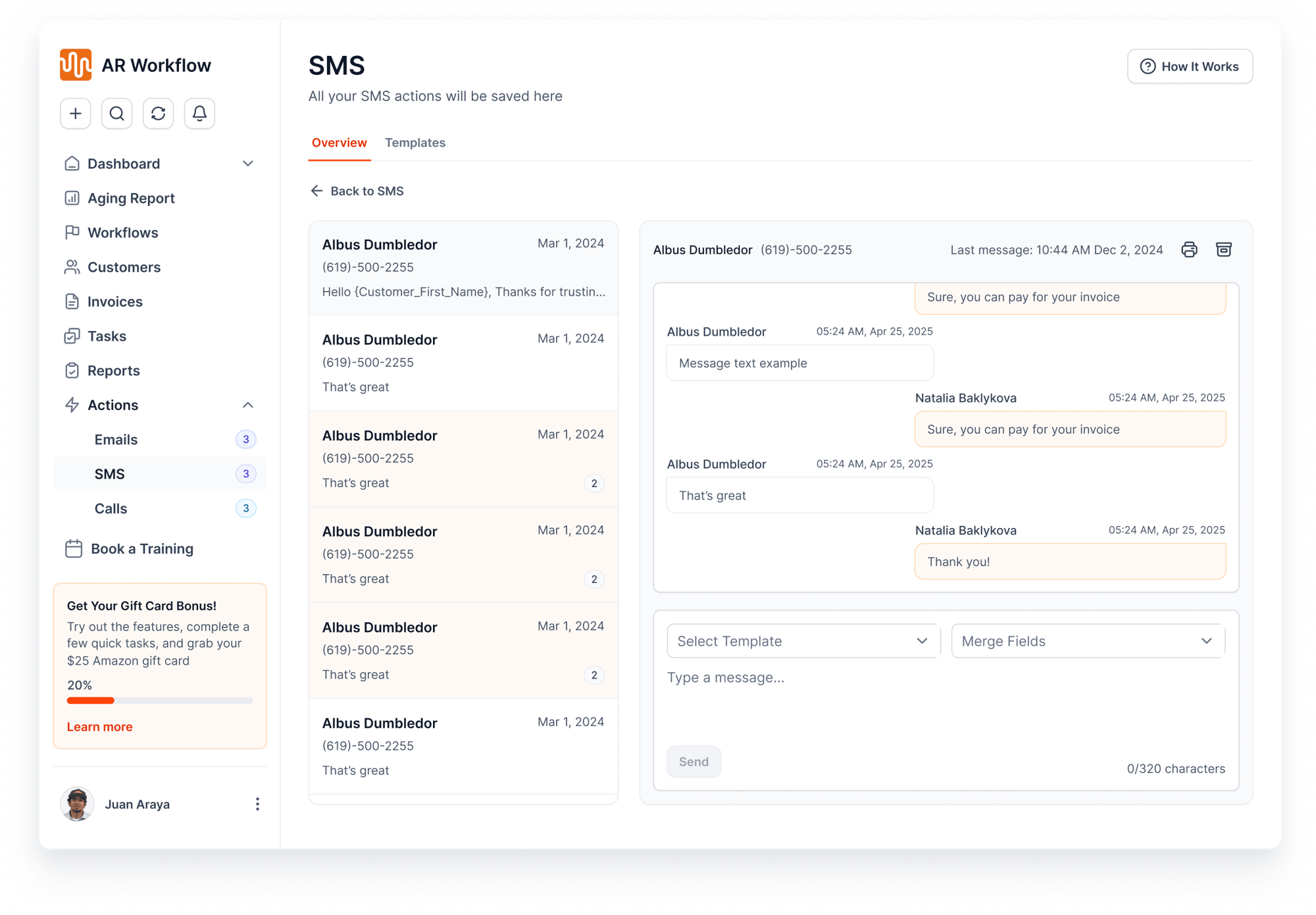Open the Merge Fields dropdown

pos(1088,641)
